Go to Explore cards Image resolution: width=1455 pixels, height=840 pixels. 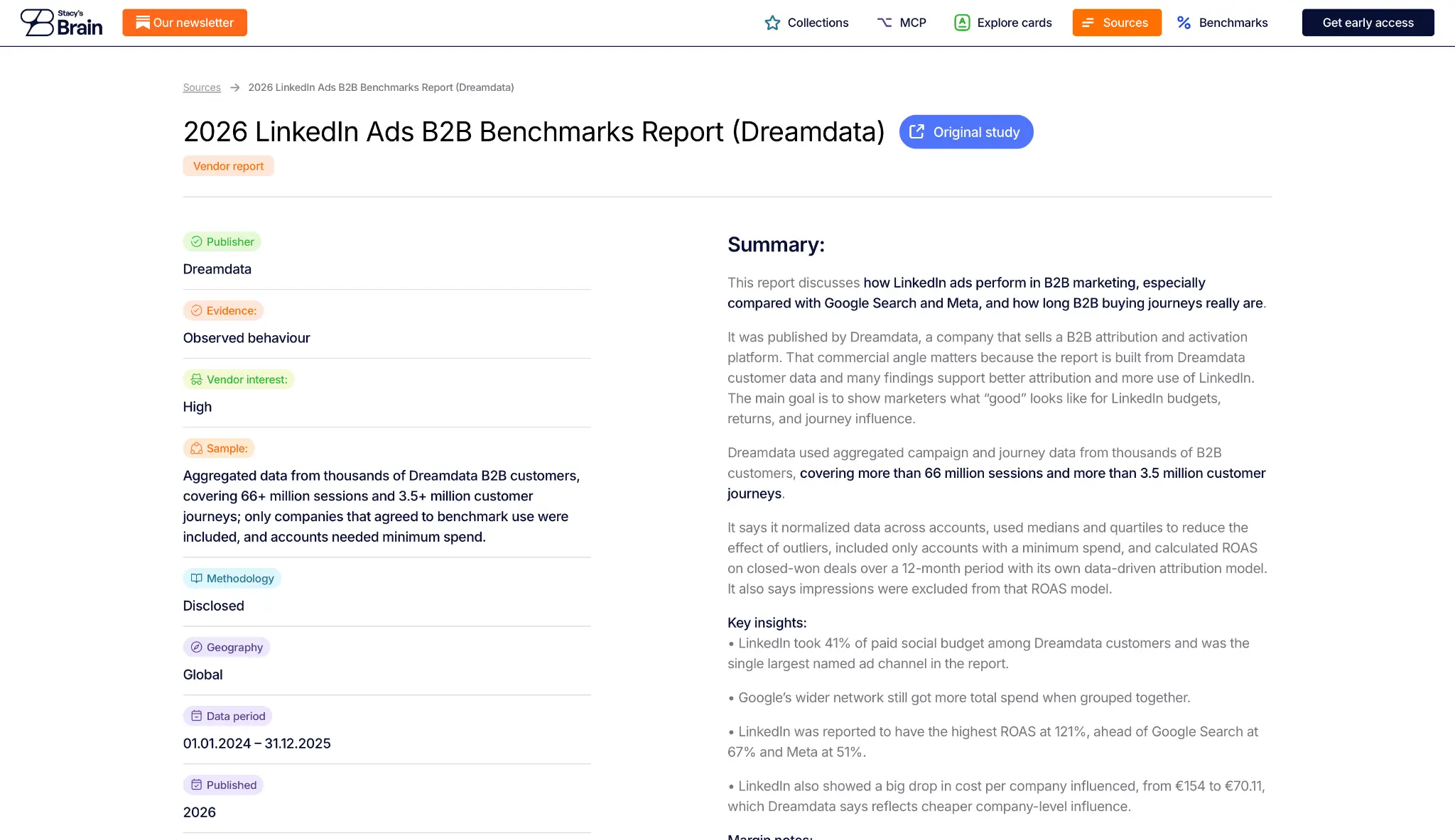click(x=1003, y=23)
